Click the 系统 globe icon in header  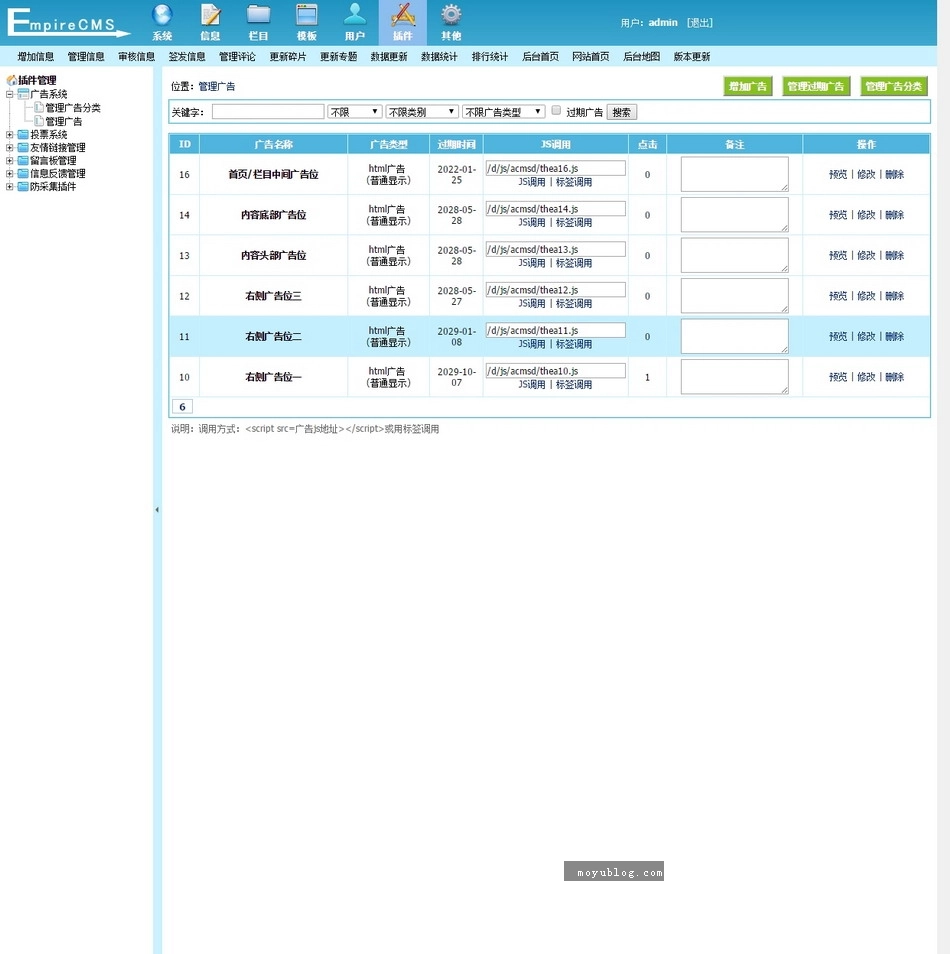tap(162, 15)
